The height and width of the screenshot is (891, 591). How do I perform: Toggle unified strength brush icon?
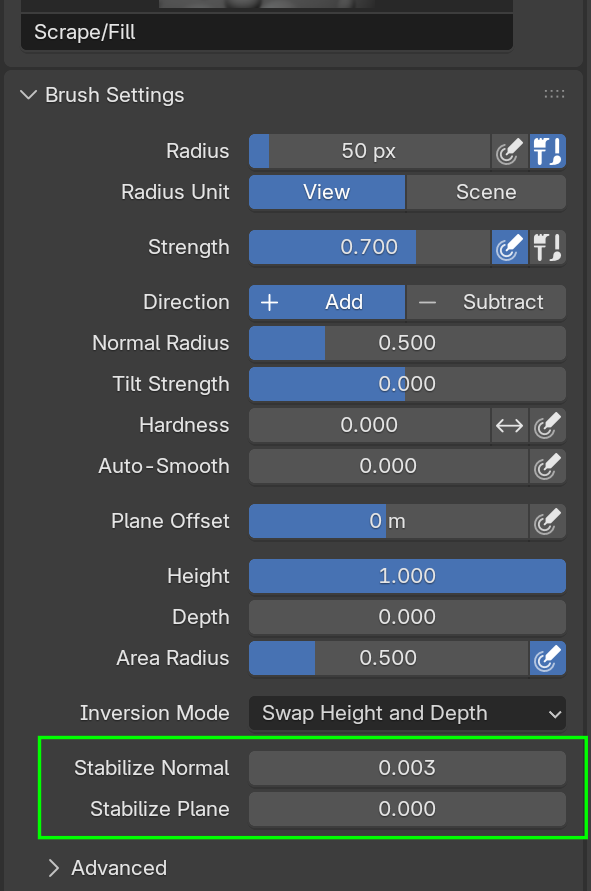pyautogui.click(x=548, y=247)
